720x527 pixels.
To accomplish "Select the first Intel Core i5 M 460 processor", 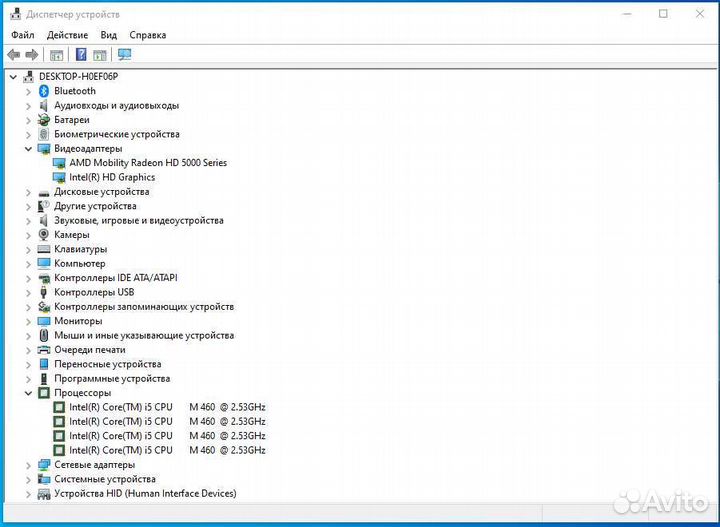I will point(167,407).
